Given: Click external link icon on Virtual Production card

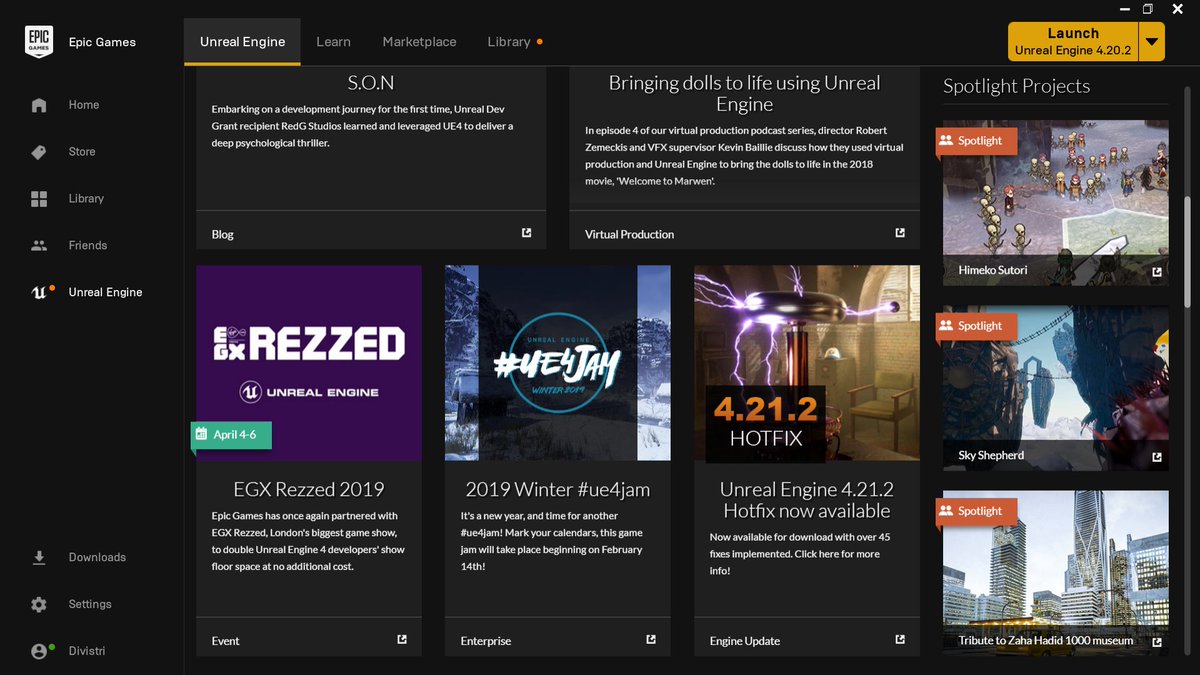Looking at the screenshot, I should click(x=900, y=233).
